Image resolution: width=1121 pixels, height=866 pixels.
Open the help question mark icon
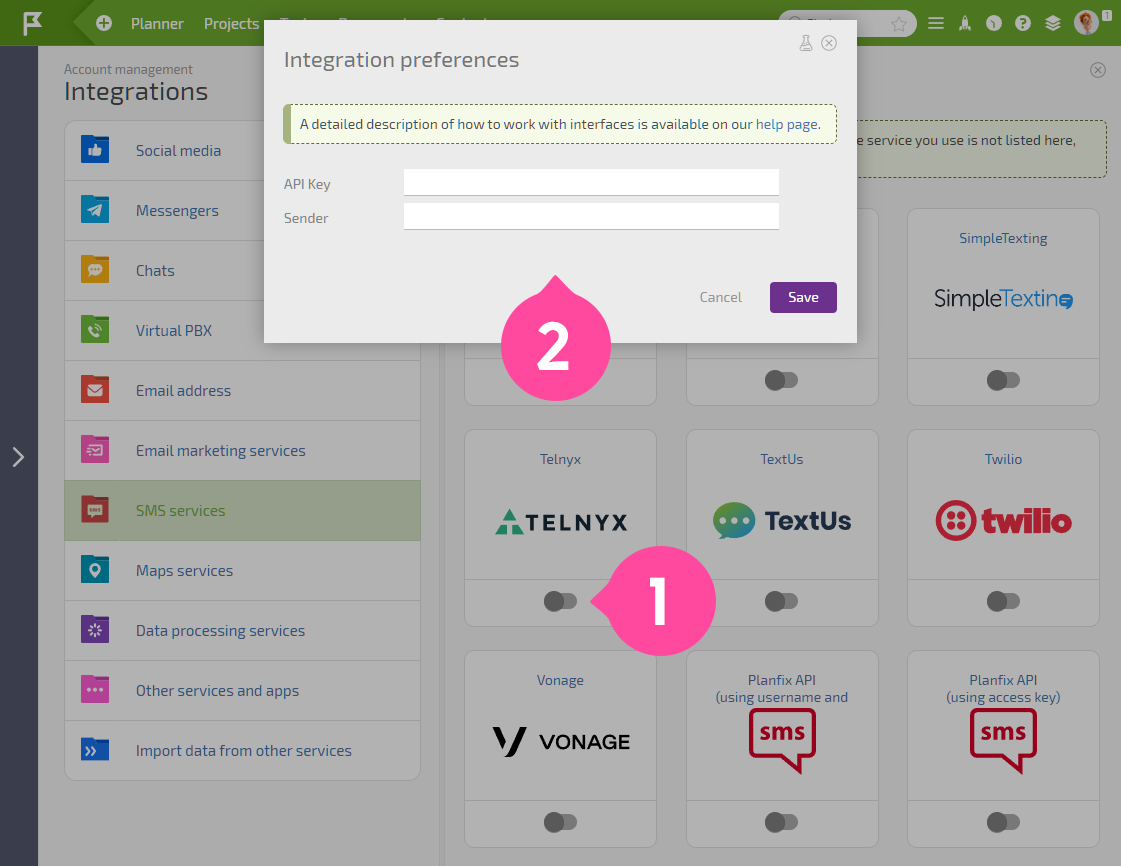click(x=1023, y=24)
